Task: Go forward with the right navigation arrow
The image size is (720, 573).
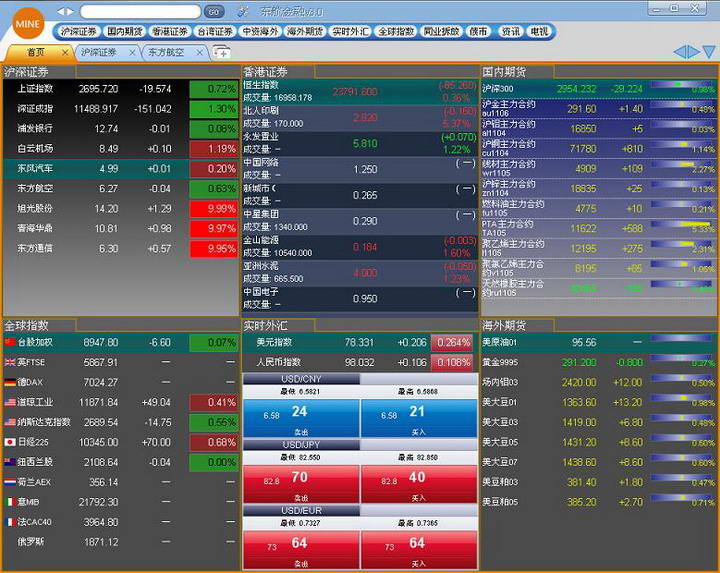Action: (x=70, y=11)
